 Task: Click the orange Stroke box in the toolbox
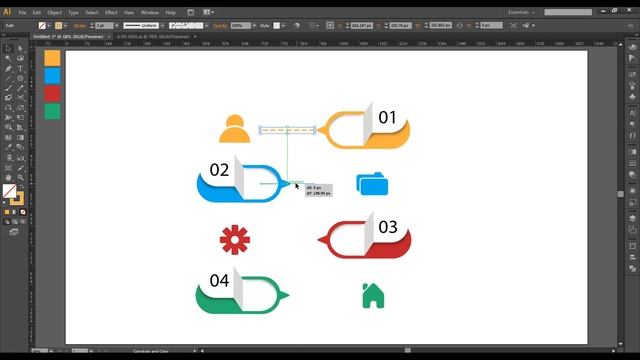(18, 199)
